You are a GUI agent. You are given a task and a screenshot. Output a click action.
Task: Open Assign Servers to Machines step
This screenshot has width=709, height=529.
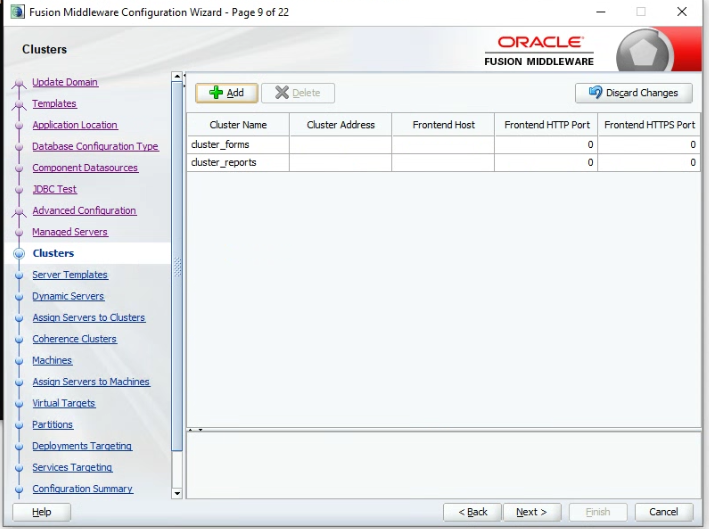click(x=91, y=382)
